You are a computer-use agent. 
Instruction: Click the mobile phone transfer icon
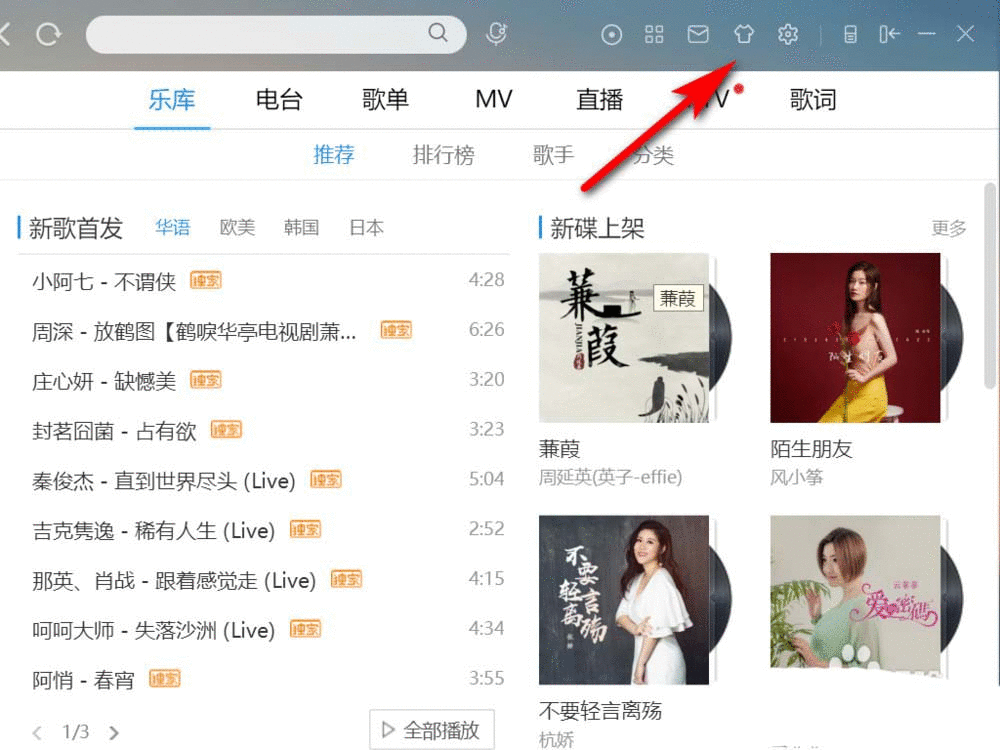click(849, 33)
